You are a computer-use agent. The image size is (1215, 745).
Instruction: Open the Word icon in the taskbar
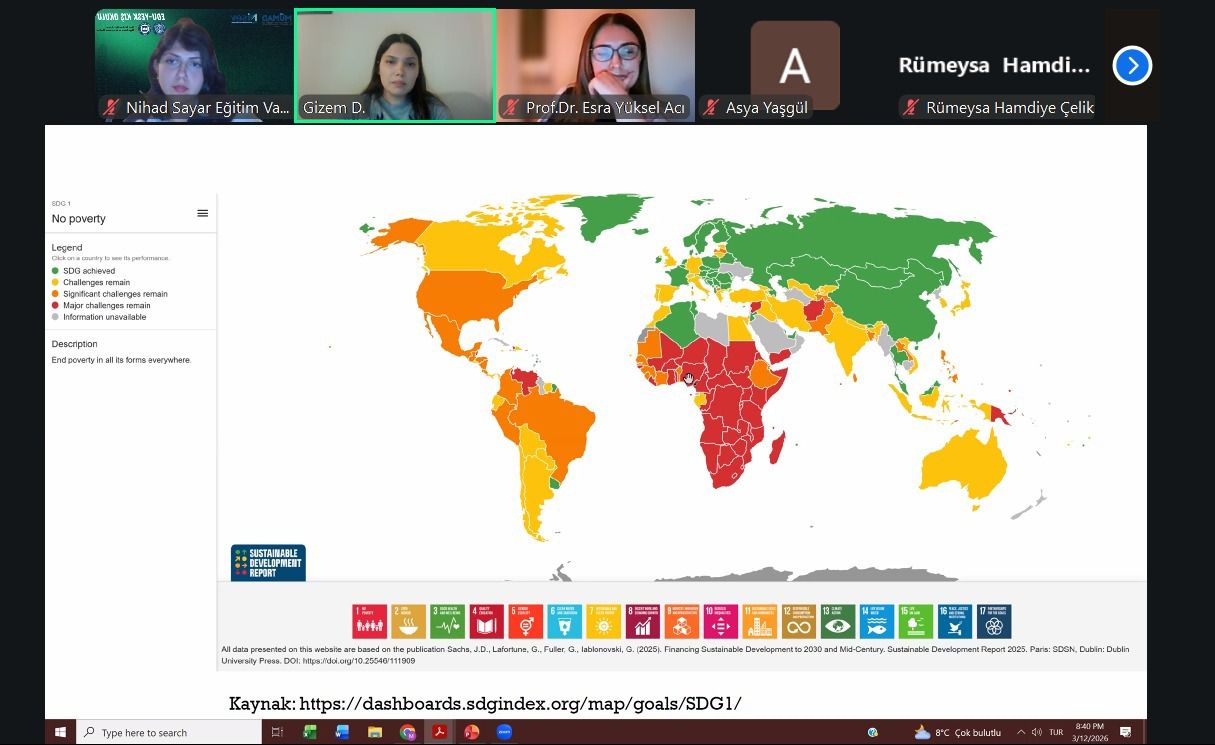point(342,732)
